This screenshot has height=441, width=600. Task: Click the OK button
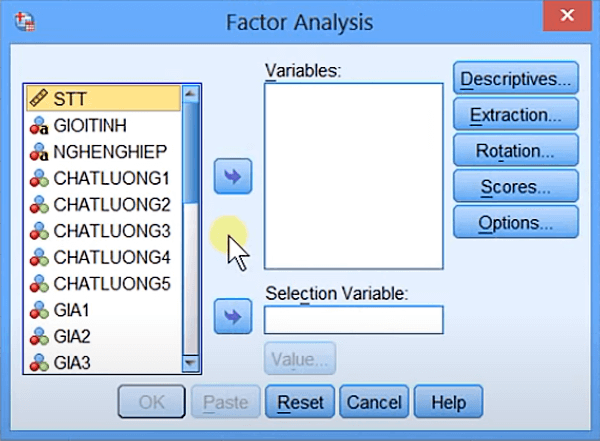(152, 402)
